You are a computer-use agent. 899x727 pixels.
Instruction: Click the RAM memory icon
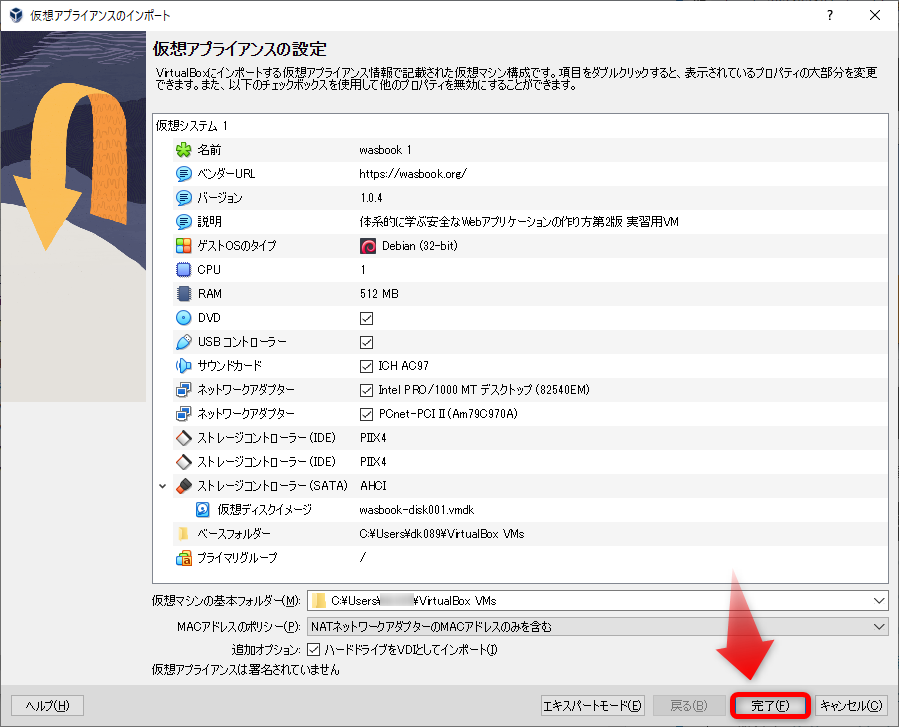pyautogui.click(x=183, y=294)
